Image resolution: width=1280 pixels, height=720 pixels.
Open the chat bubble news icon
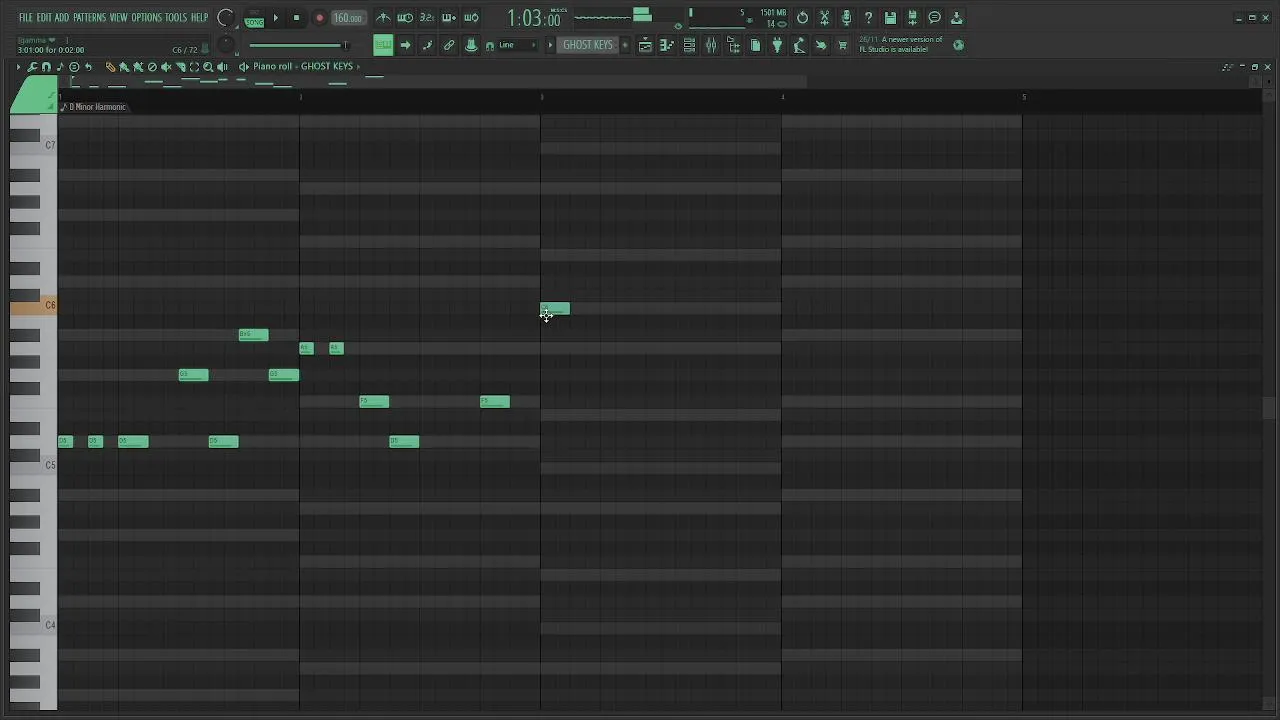(934, 18)
